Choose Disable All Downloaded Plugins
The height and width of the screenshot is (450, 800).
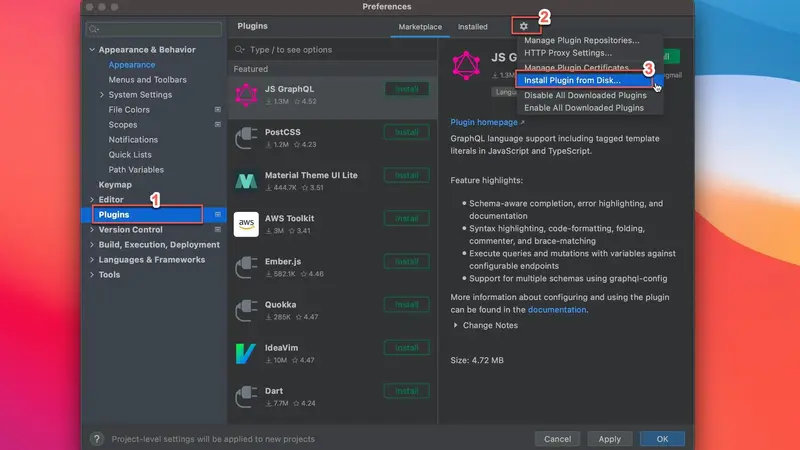[585, 95]
